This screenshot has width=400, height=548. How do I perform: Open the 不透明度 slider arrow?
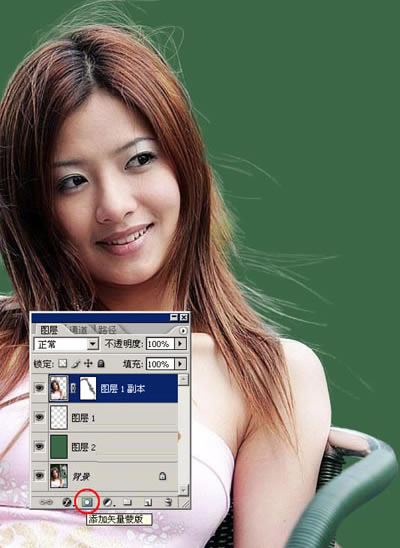tap(180, 344)
